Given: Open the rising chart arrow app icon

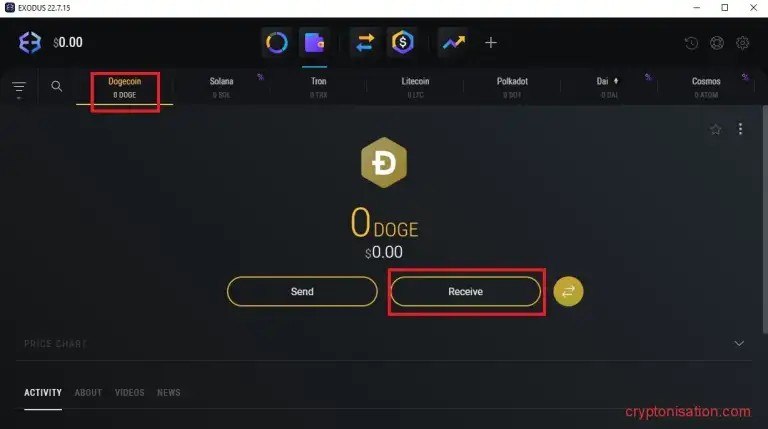Looking at the screenshot, I should point(454,43).
